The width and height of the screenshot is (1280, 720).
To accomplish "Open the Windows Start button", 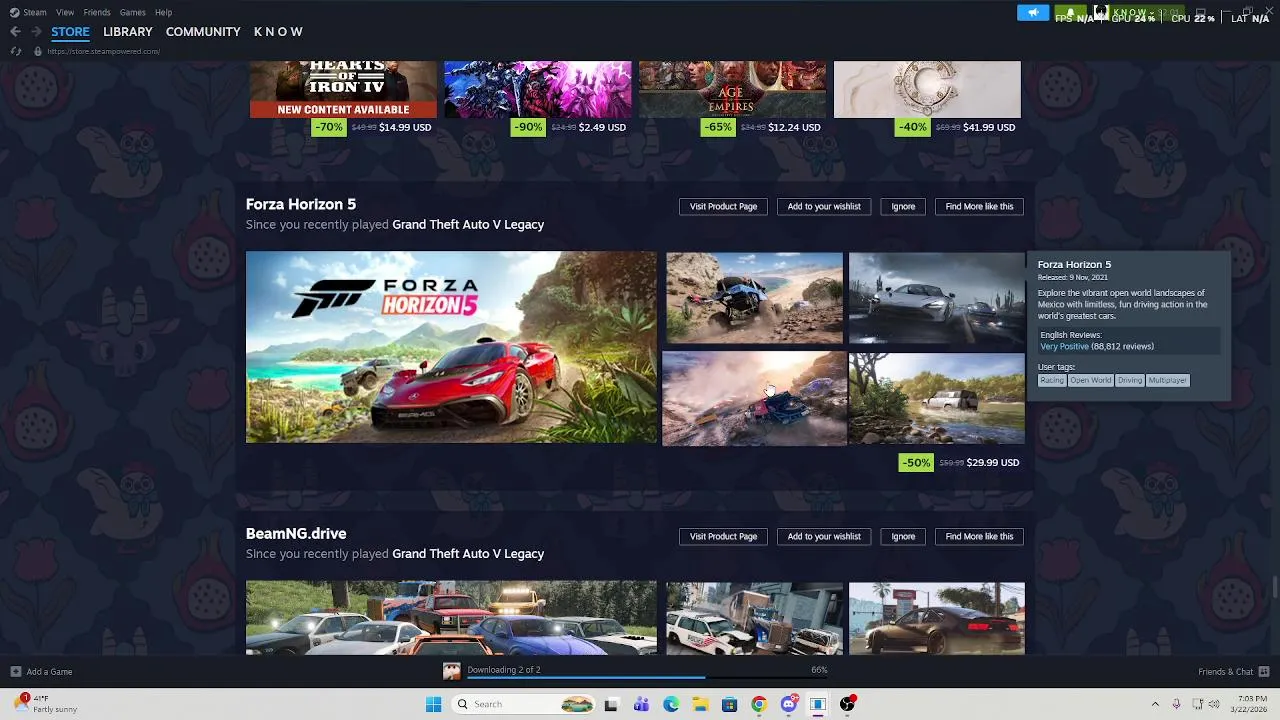I will (x=433, y=704).
